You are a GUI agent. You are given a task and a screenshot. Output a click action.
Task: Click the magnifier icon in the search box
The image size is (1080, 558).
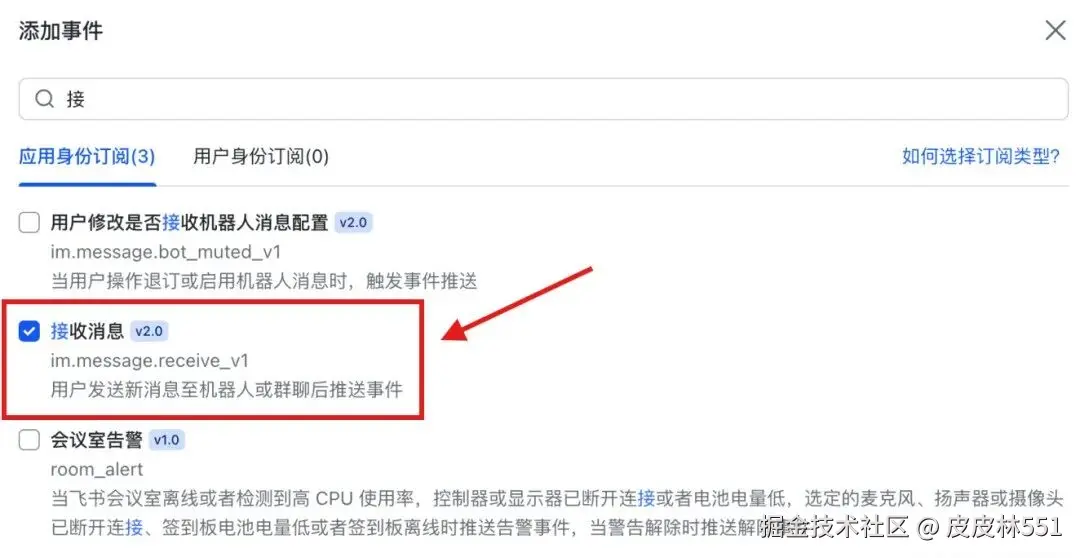[x=45, y=99]
